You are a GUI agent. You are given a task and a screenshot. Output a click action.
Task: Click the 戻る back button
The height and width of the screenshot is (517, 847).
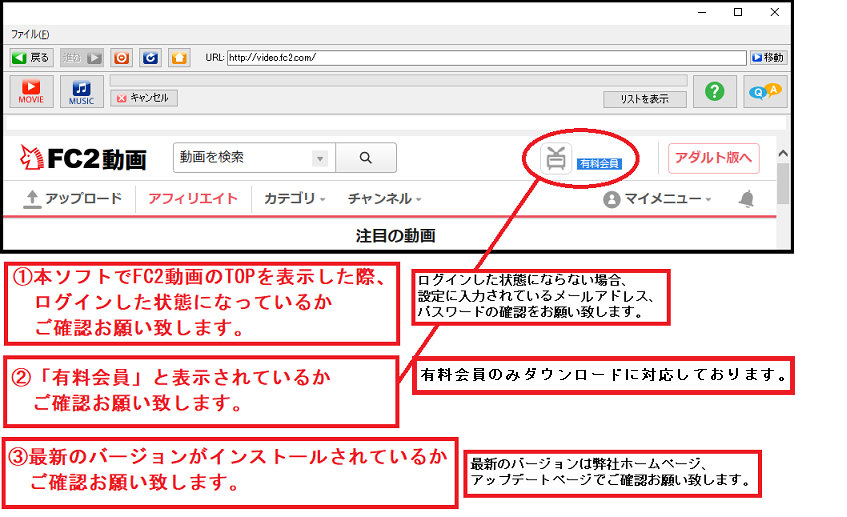pyautogui.click(x=31, y=57)
